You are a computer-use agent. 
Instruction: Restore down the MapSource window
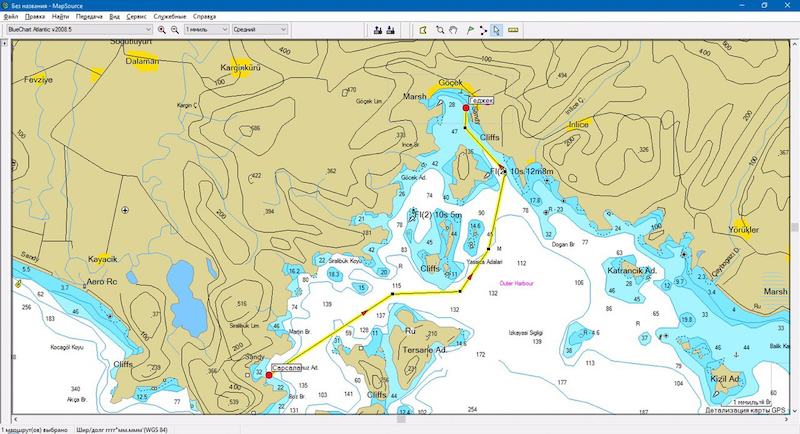pyautogui.click(x=764, y=5)
